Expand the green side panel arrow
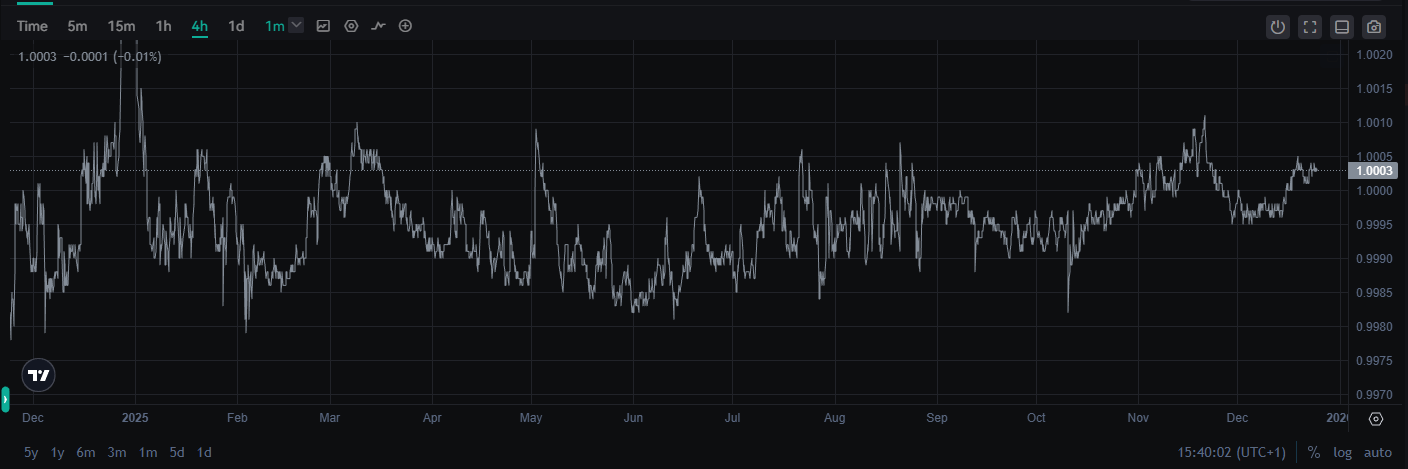 pyautogui.click(x=5, y=399)
